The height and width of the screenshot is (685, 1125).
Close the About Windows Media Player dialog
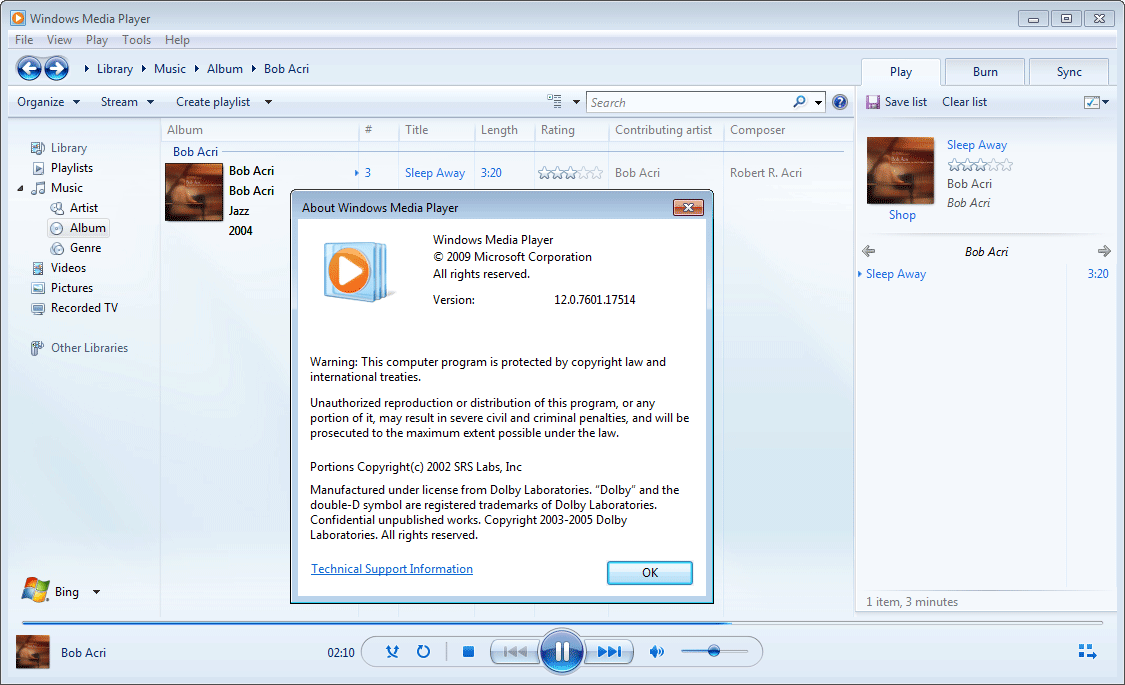[x=688, y=207]
